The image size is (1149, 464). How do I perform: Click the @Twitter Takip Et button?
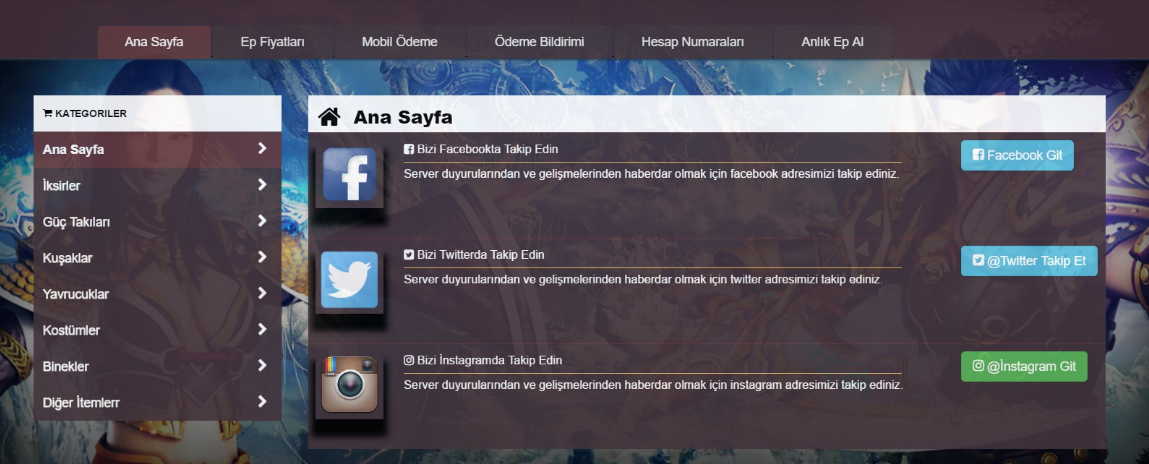click(1029, 261)
